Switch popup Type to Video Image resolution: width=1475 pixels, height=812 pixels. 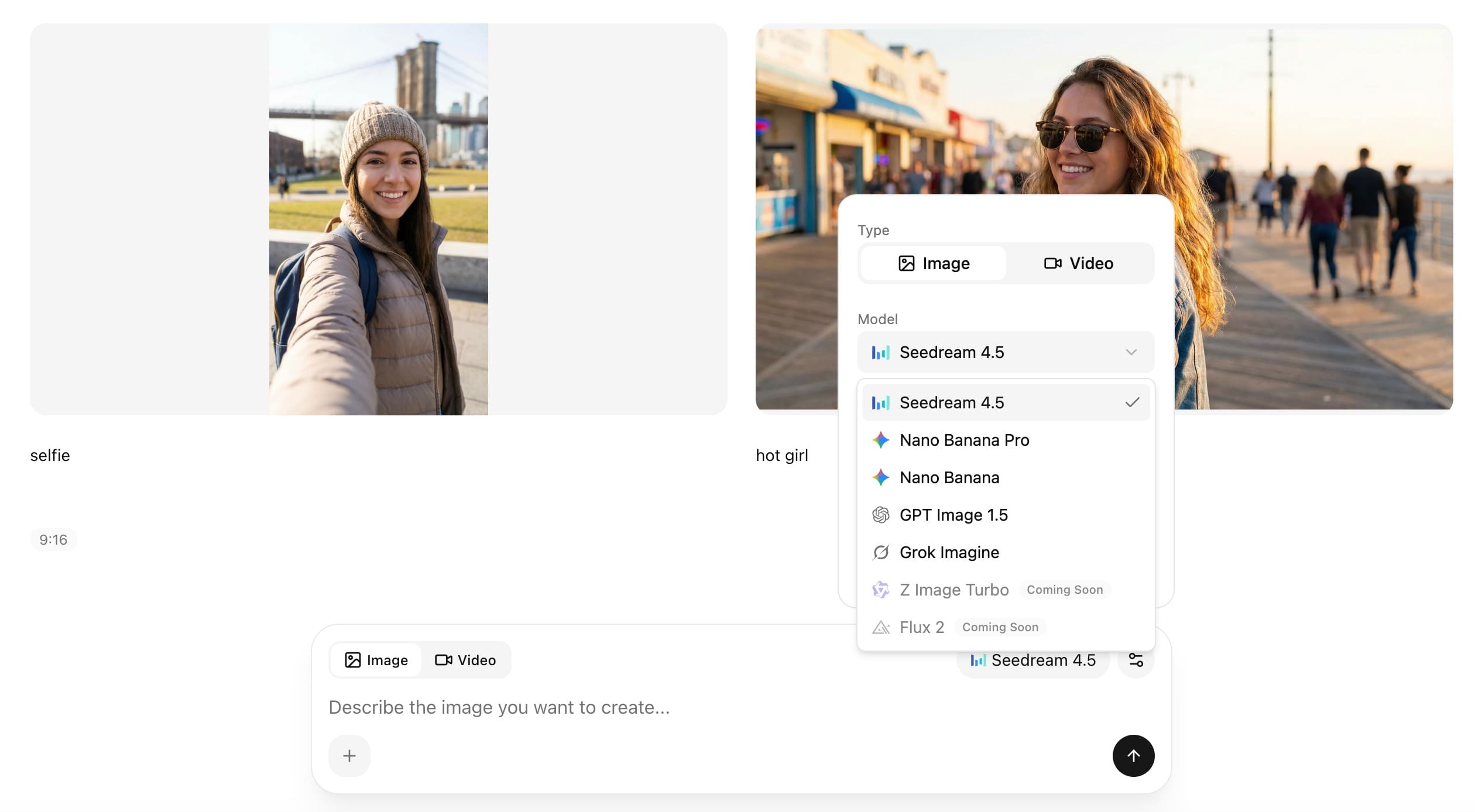(x=1079, y=263)
